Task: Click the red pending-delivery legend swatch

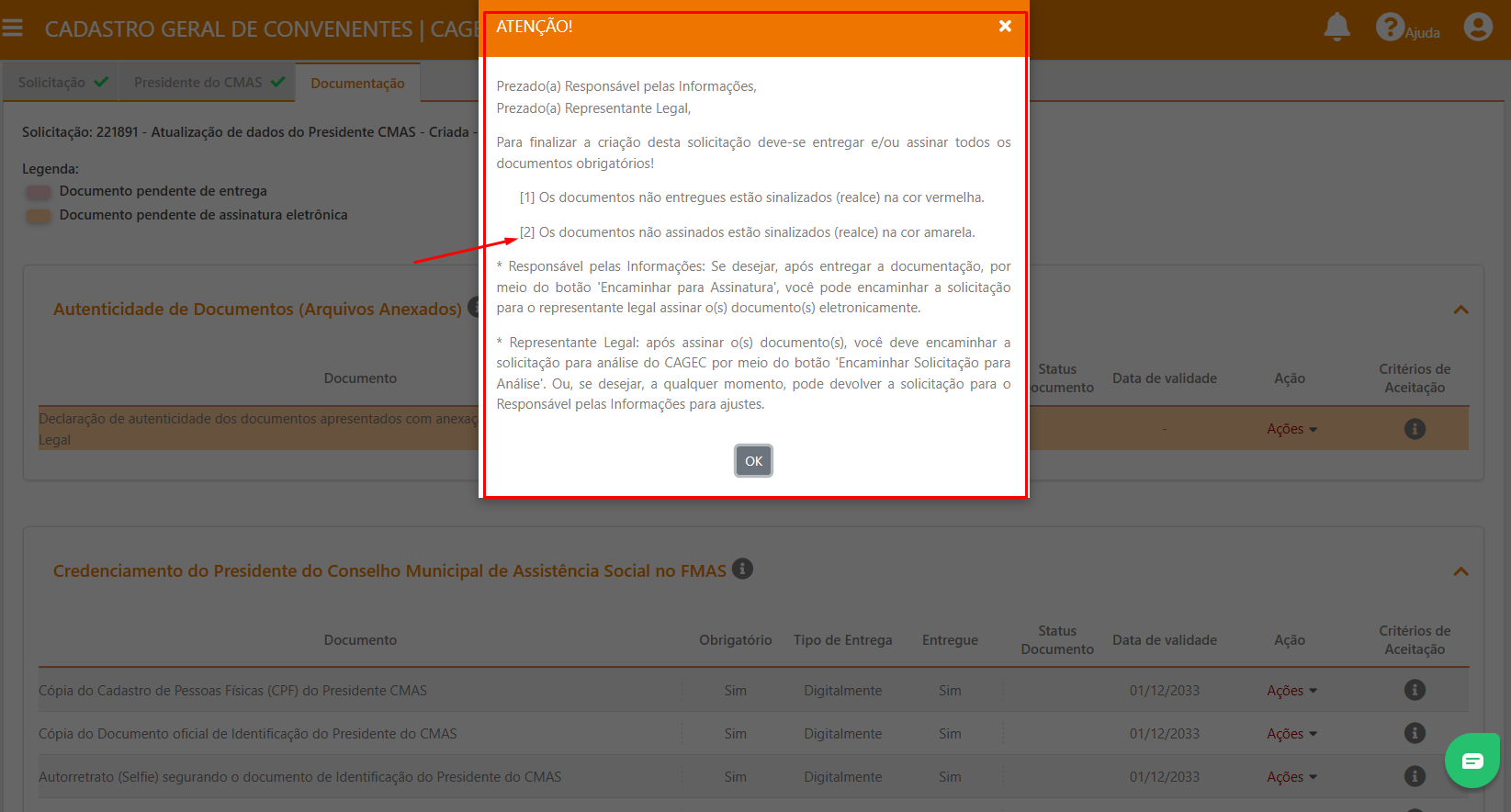Action: tap(39, 192)
